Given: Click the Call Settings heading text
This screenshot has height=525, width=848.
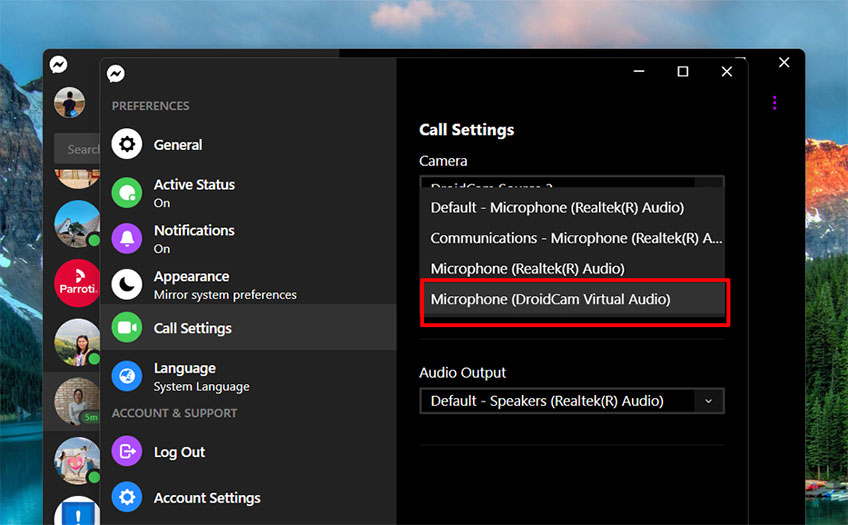Looking at the screenshot, I should 467,130.
